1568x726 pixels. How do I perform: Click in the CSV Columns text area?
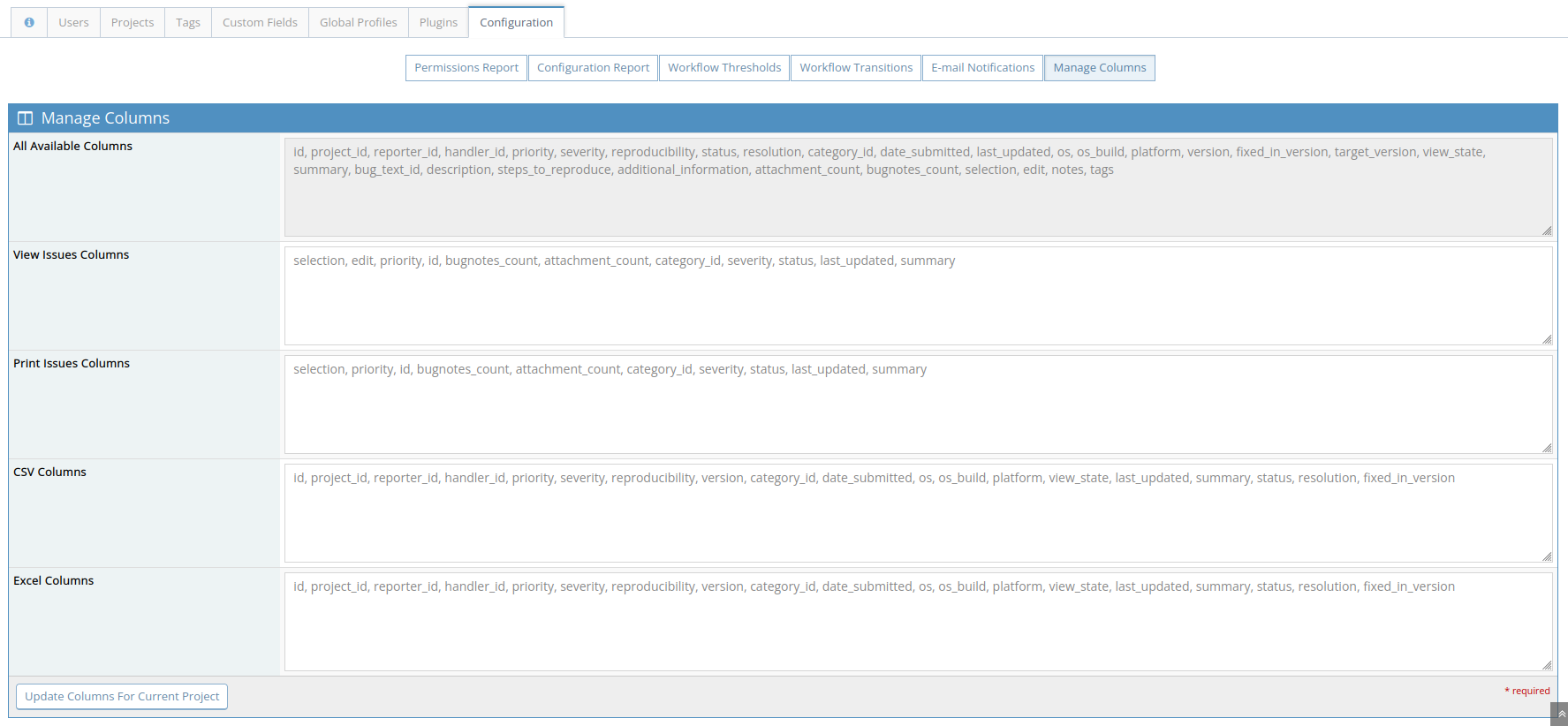click(917, 513)
